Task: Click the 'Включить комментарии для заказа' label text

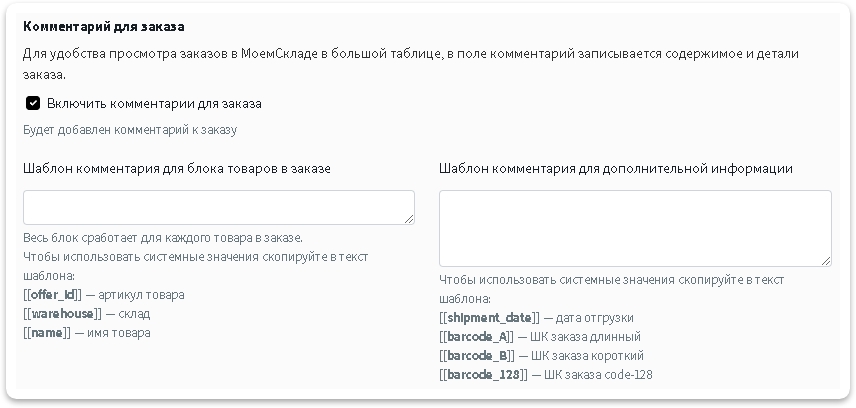Action: (x=154, y=103)
